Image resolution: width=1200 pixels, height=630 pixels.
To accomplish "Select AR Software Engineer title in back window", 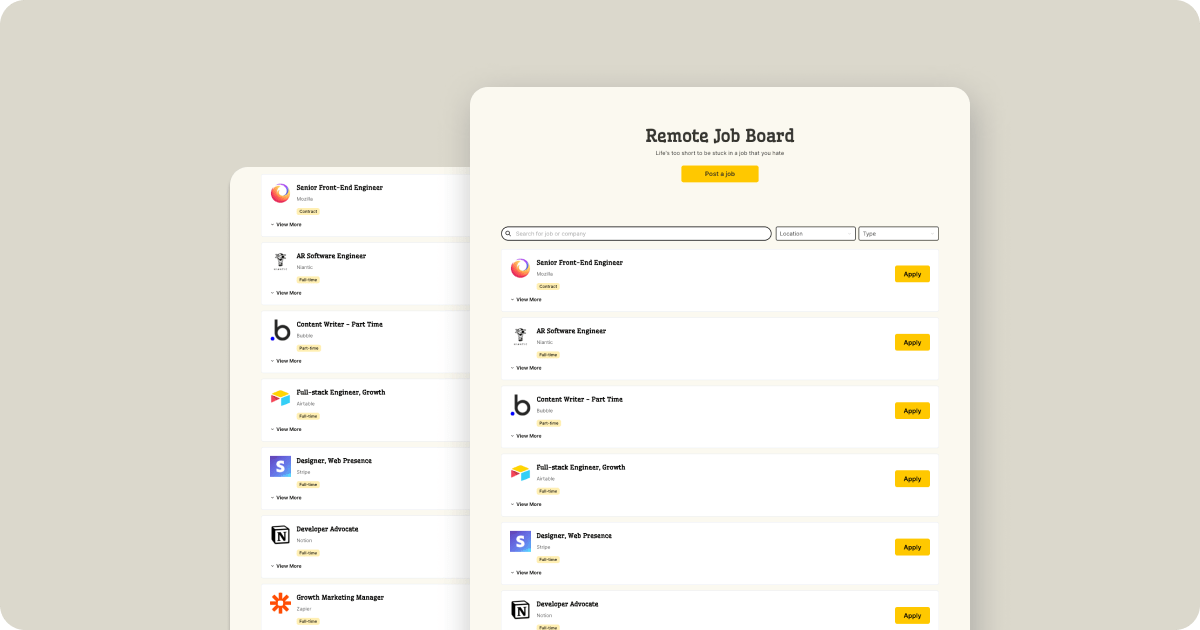I will [331, 256].
